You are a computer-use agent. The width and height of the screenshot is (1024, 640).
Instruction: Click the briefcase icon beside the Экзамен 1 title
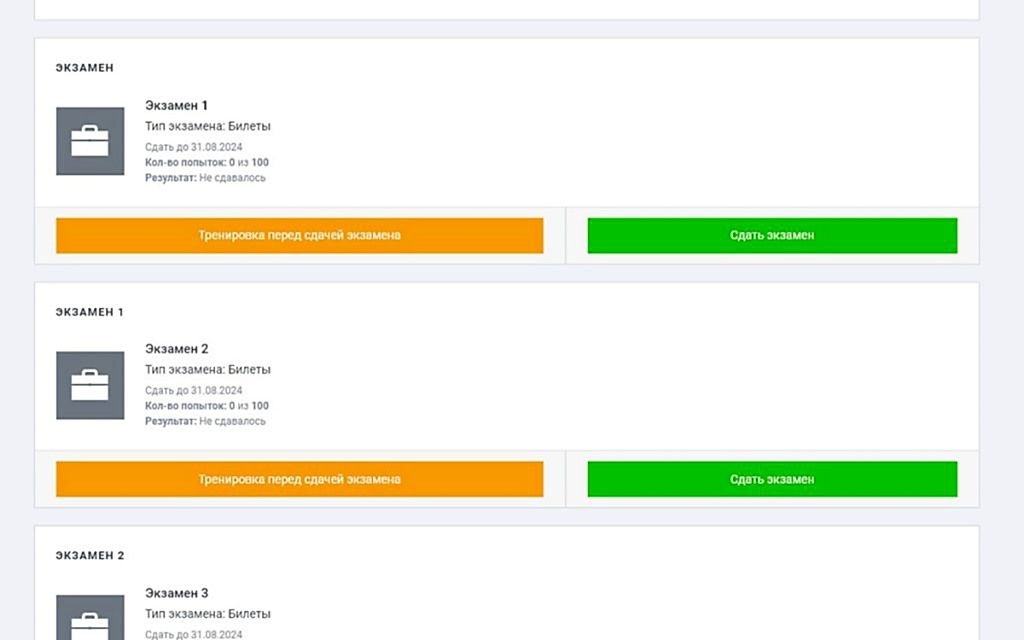(90, 141)
